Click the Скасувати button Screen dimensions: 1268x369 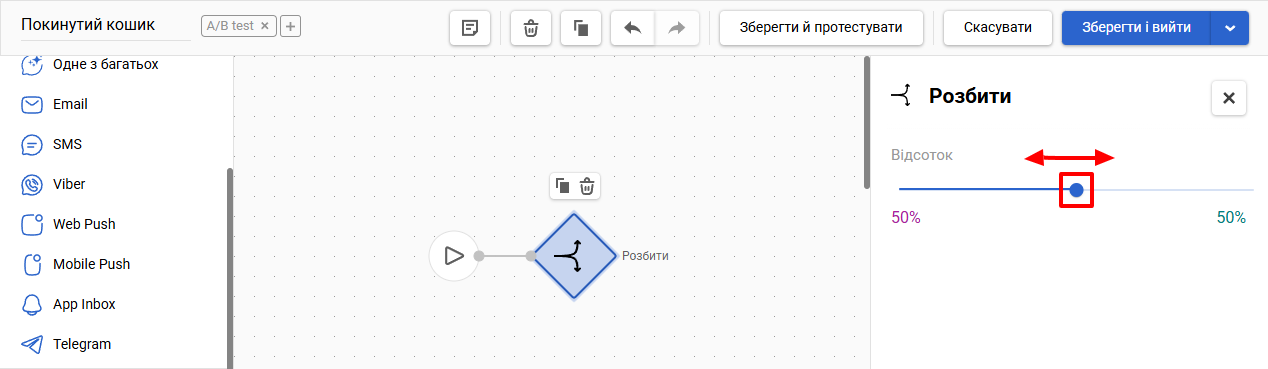pos(998,28)
